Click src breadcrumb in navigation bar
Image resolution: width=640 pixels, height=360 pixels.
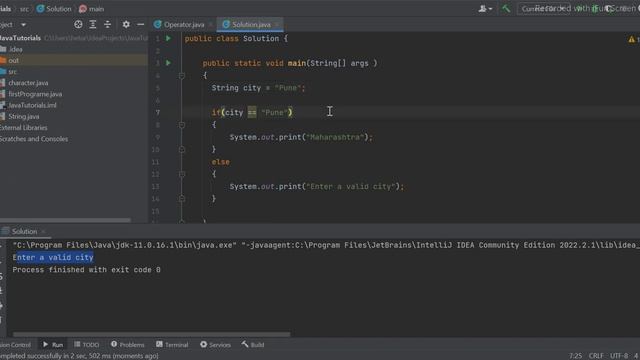(24, 9)
